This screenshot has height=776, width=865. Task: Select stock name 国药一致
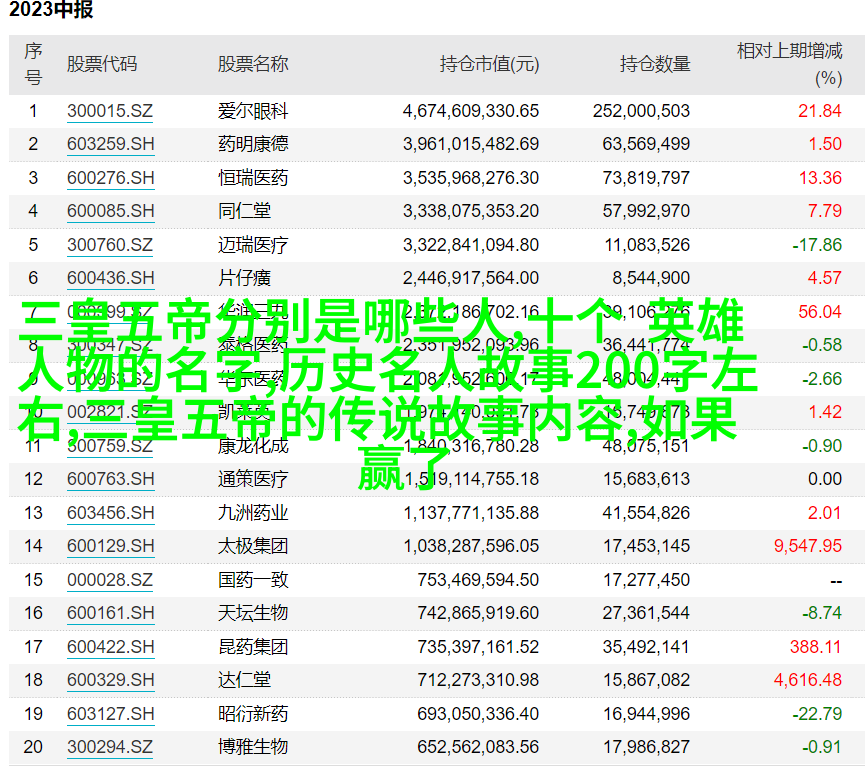coord(253,581)
